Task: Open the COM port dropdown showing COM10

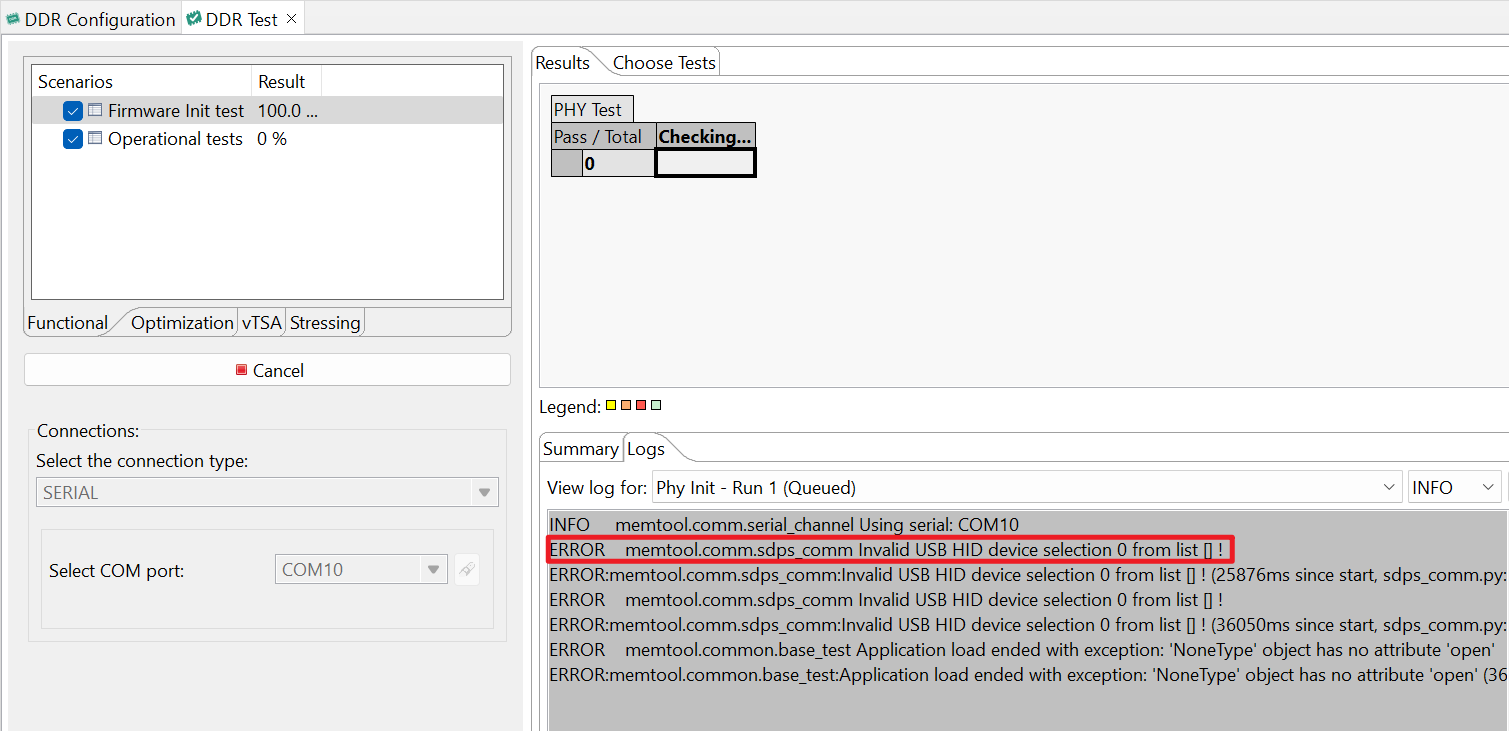Action: click(434, 568)
